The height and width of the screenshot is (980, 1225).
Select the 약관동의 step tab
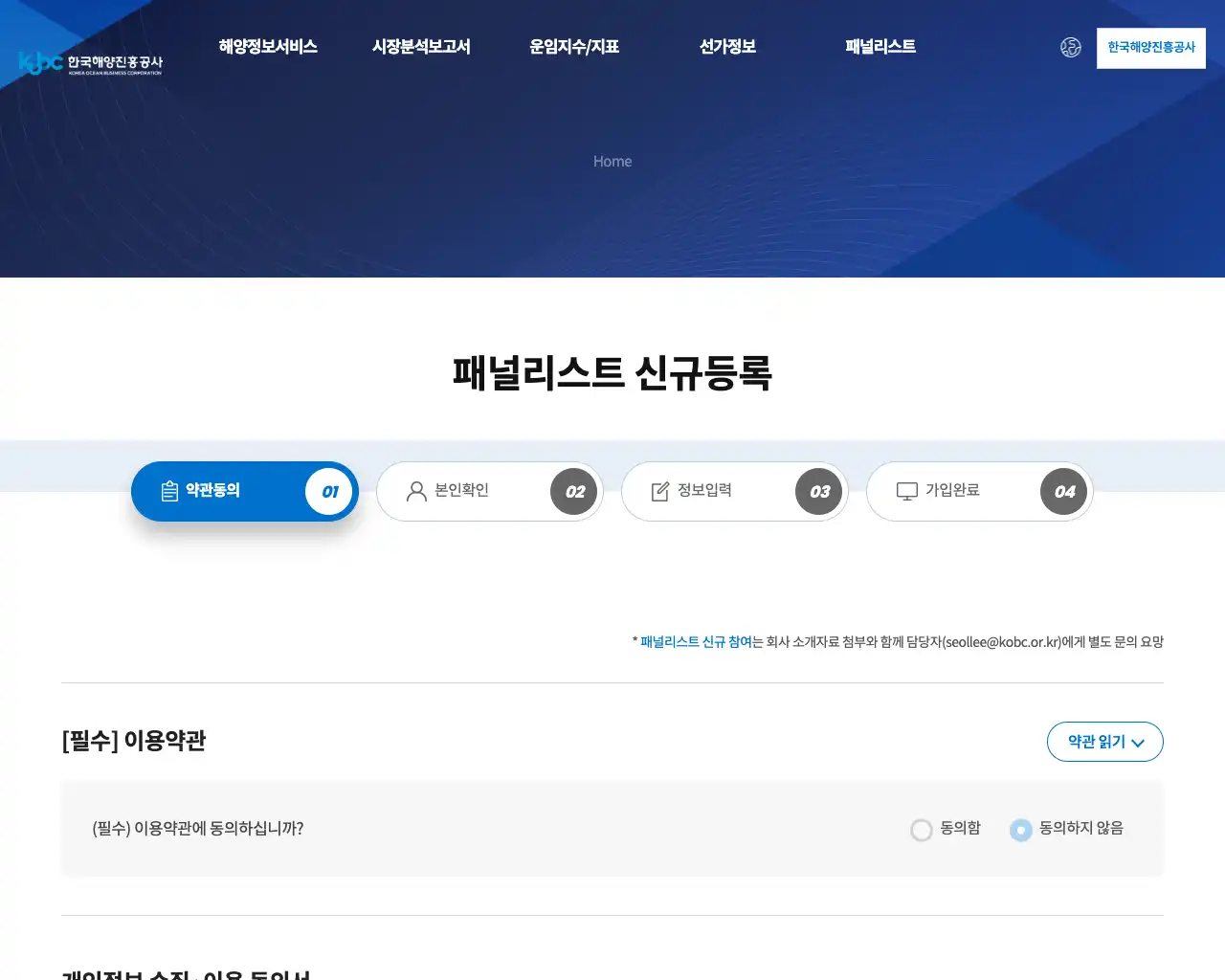(245, 492)
